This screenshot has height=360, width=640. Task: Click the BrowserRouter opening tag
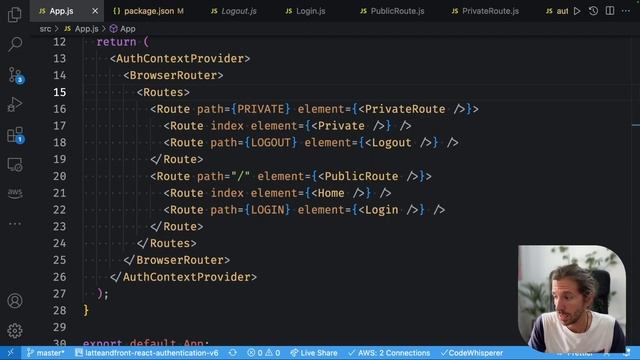[x=173, y=76]
